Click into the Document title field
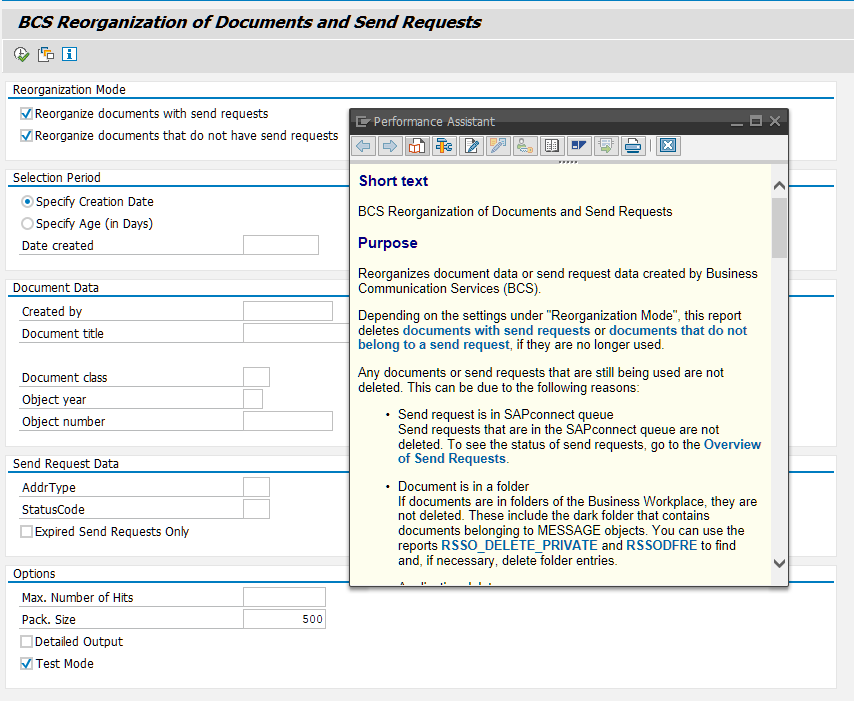This screenshot has width=854, height=701. click(x=296, y=333)
